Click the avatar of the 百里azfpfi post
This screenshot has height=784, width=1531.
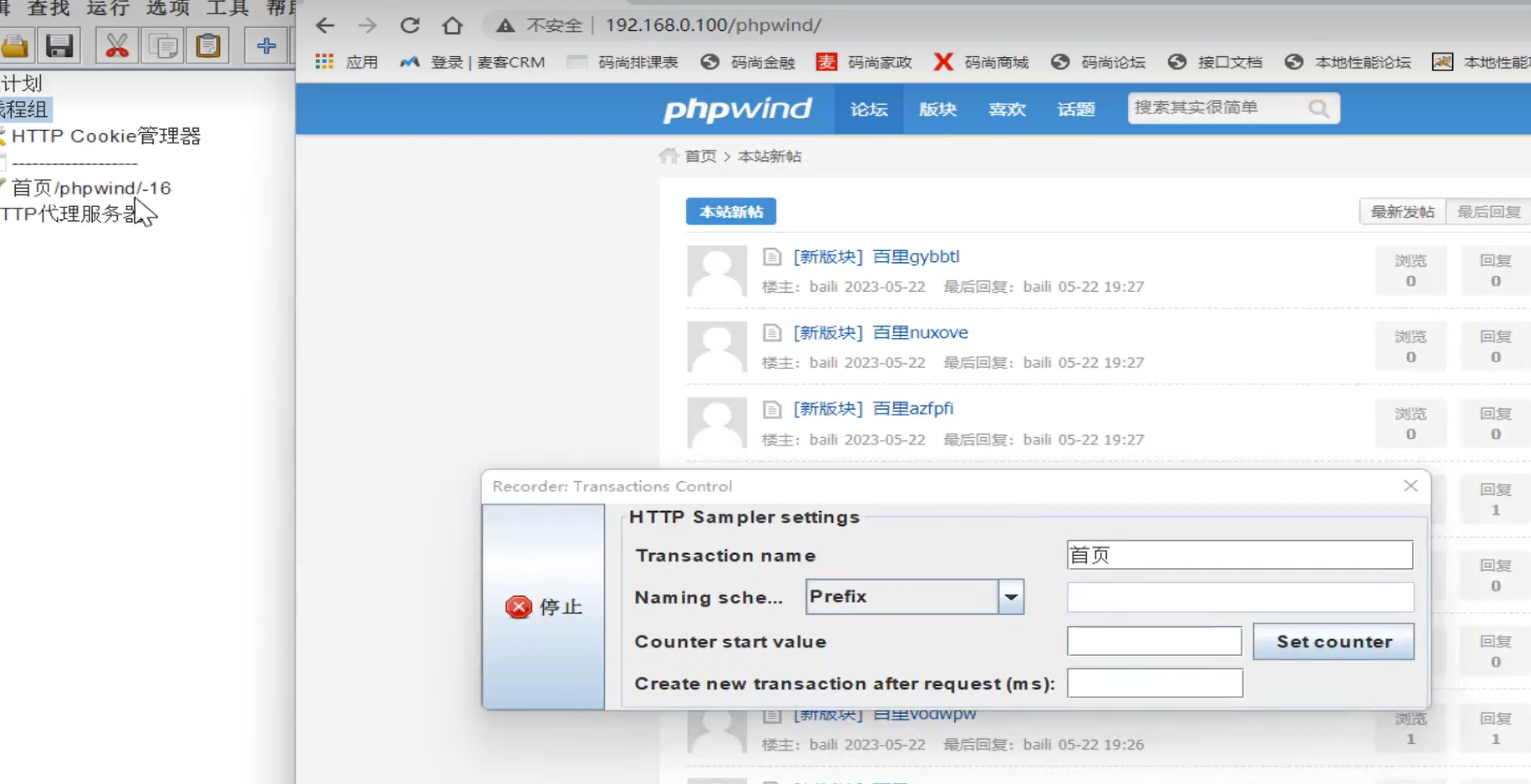click(717, 422)
